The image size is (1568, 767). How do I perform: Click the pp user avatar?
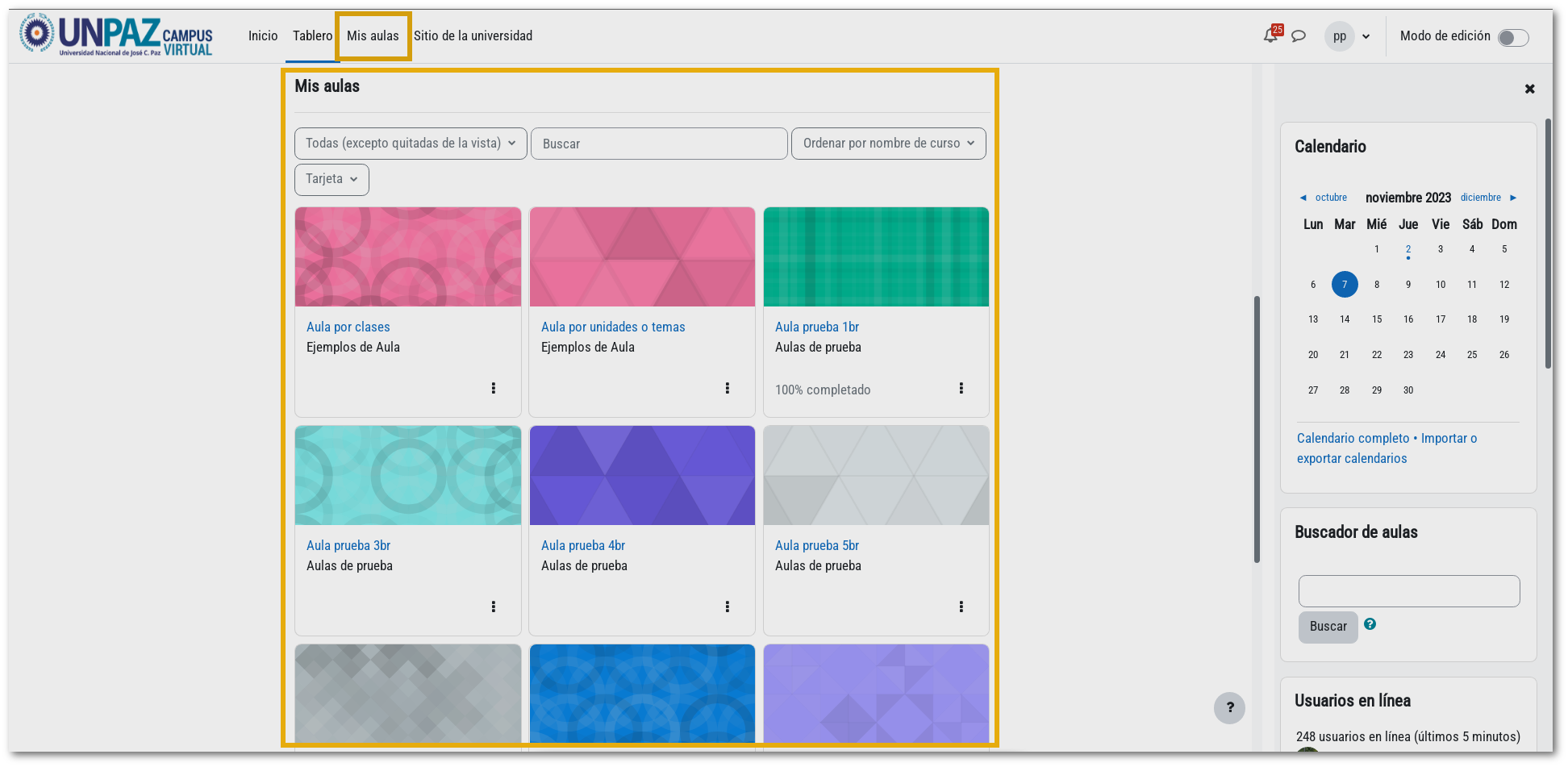pyautogui.click(x=1339, y=36)
